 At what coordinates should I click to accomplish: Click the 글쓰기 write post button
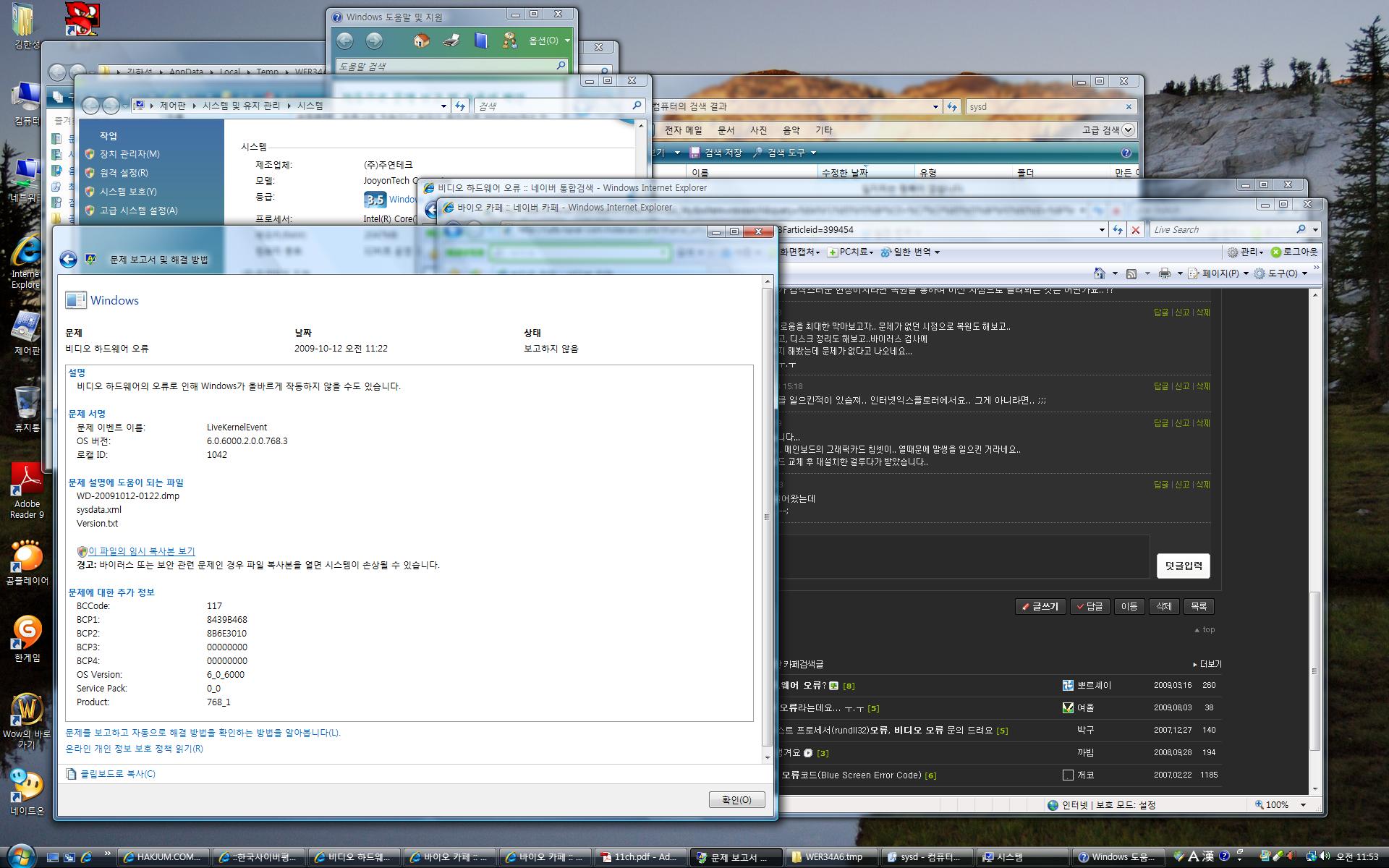[x=1040, y=606]
